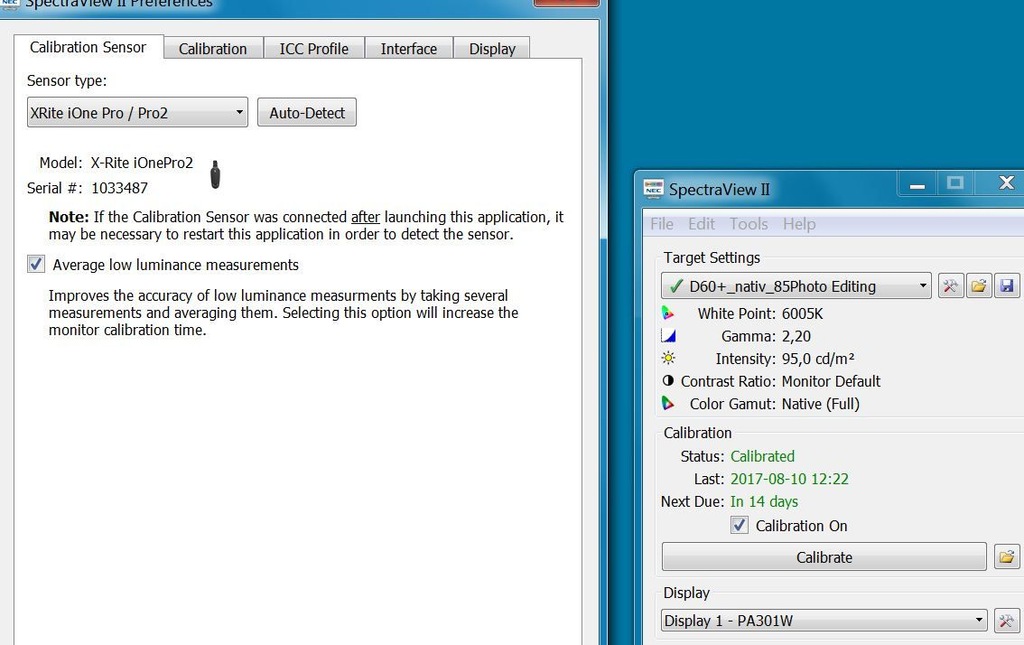The width and height of the screenshot is (1024, 645).
Task: Click the underlined word after in the note
Action: tap(365, 217)
